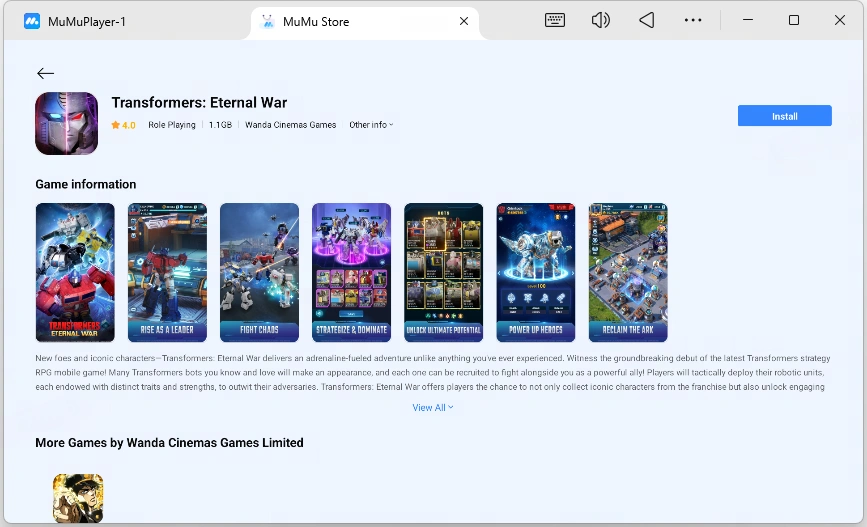Open the Strategize & Dominate screenshot
867x527 pixels.
[352, 272]
